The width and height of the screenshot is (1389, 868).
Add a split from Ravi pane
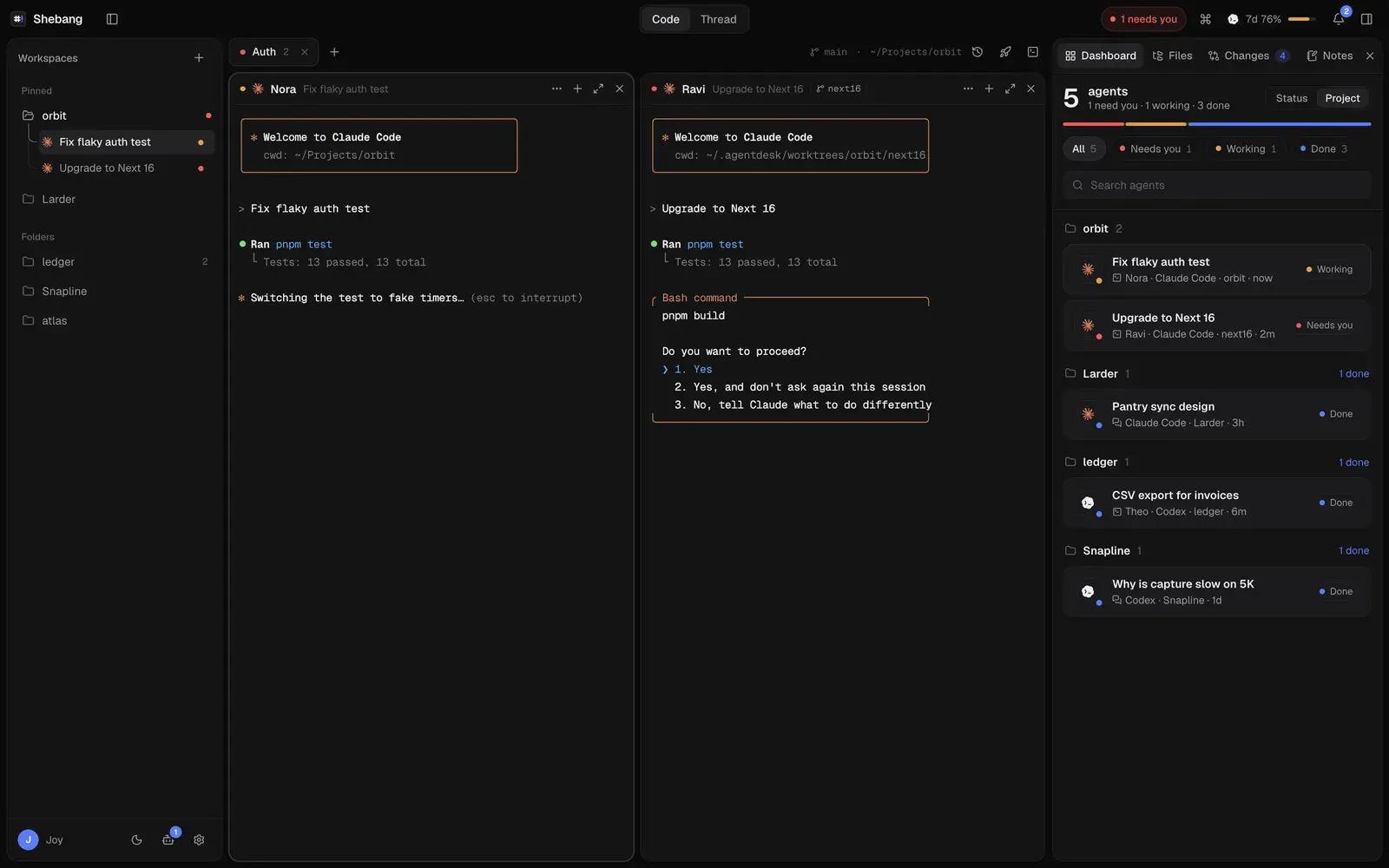tap(989, 89)
